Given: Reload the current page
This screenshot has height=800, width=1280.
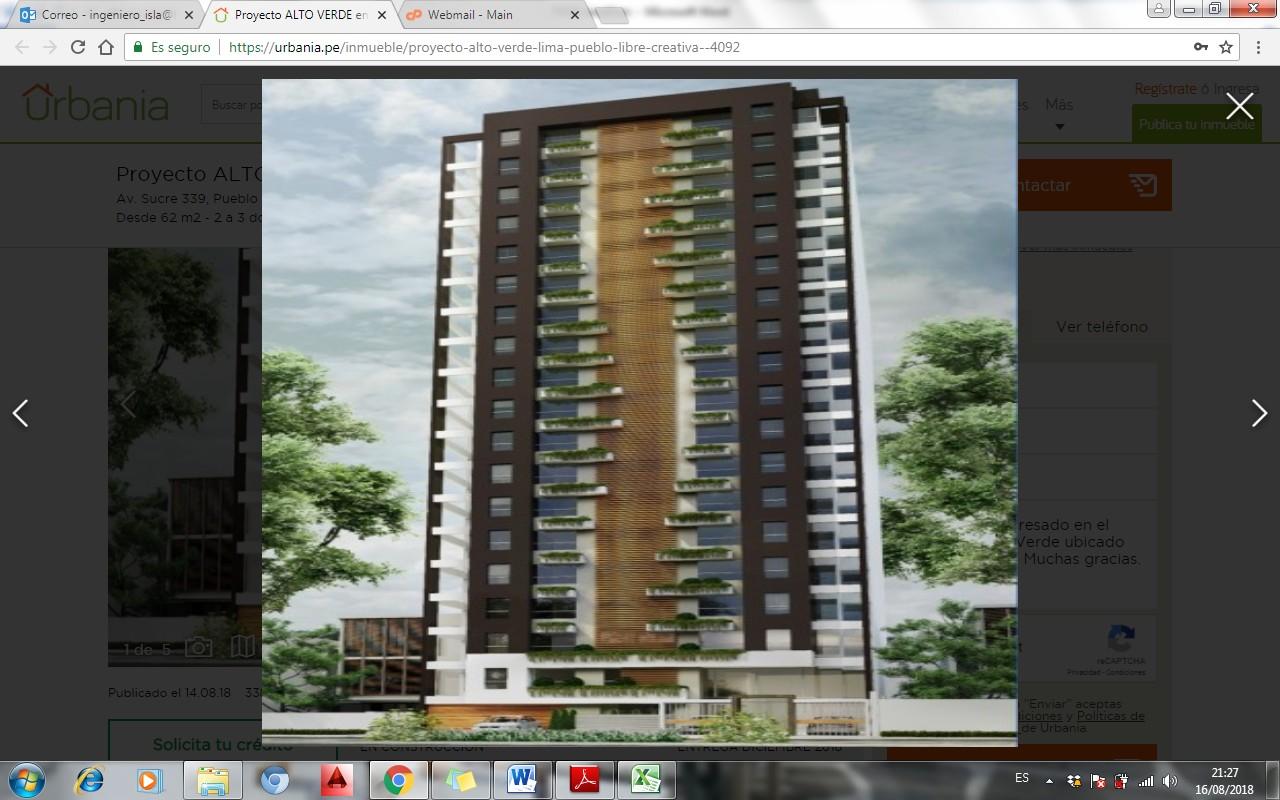Looking at the screenshot, I should [x=78, y=47].
